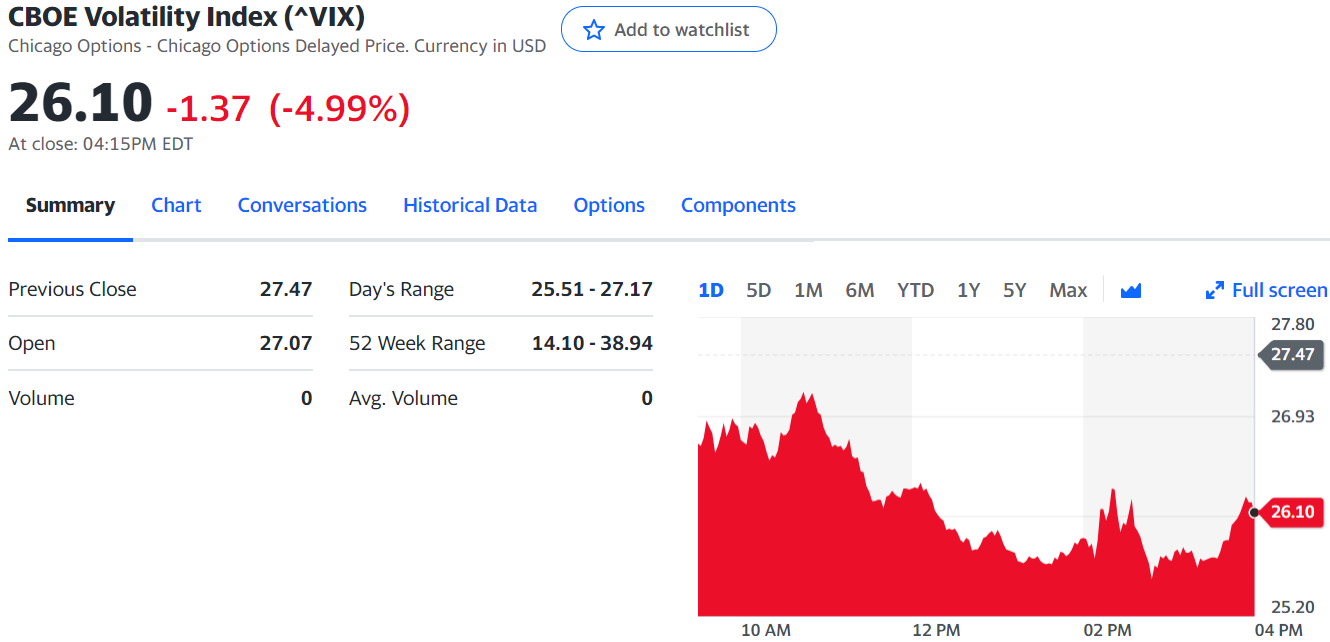Viewport: 1330px width, 642px height.
Task: Select the Max chart range
Action: click(x=1068, y=290)
